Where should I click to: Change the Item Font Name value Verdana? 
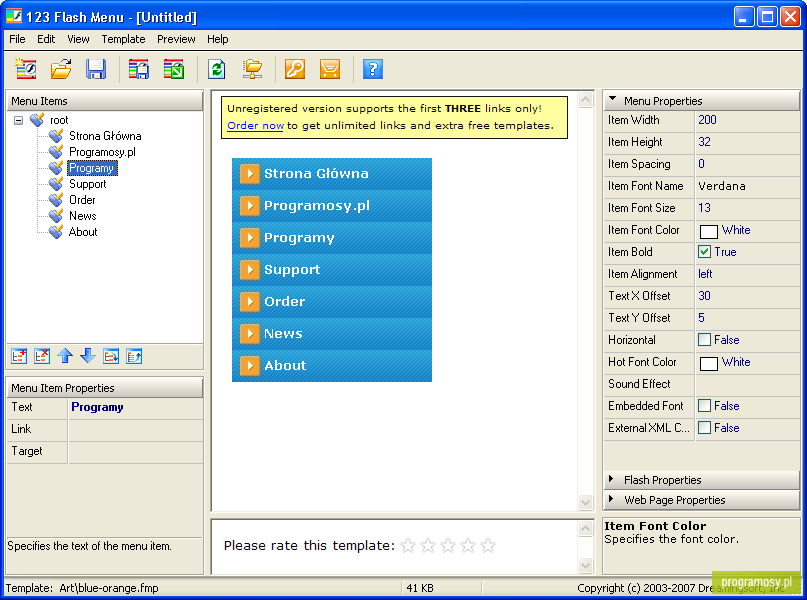point(747,186)
